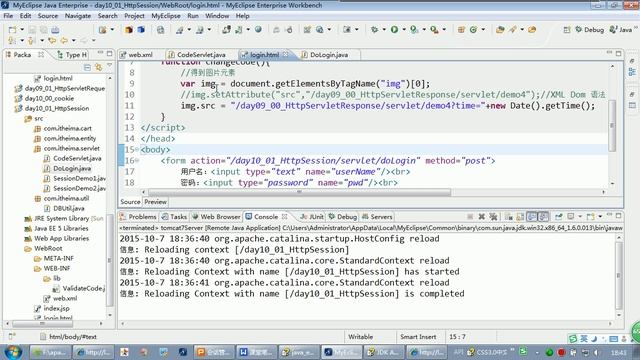Switch to the Preview editor tab
Screen dimensions: 640x360
[156, 202]
